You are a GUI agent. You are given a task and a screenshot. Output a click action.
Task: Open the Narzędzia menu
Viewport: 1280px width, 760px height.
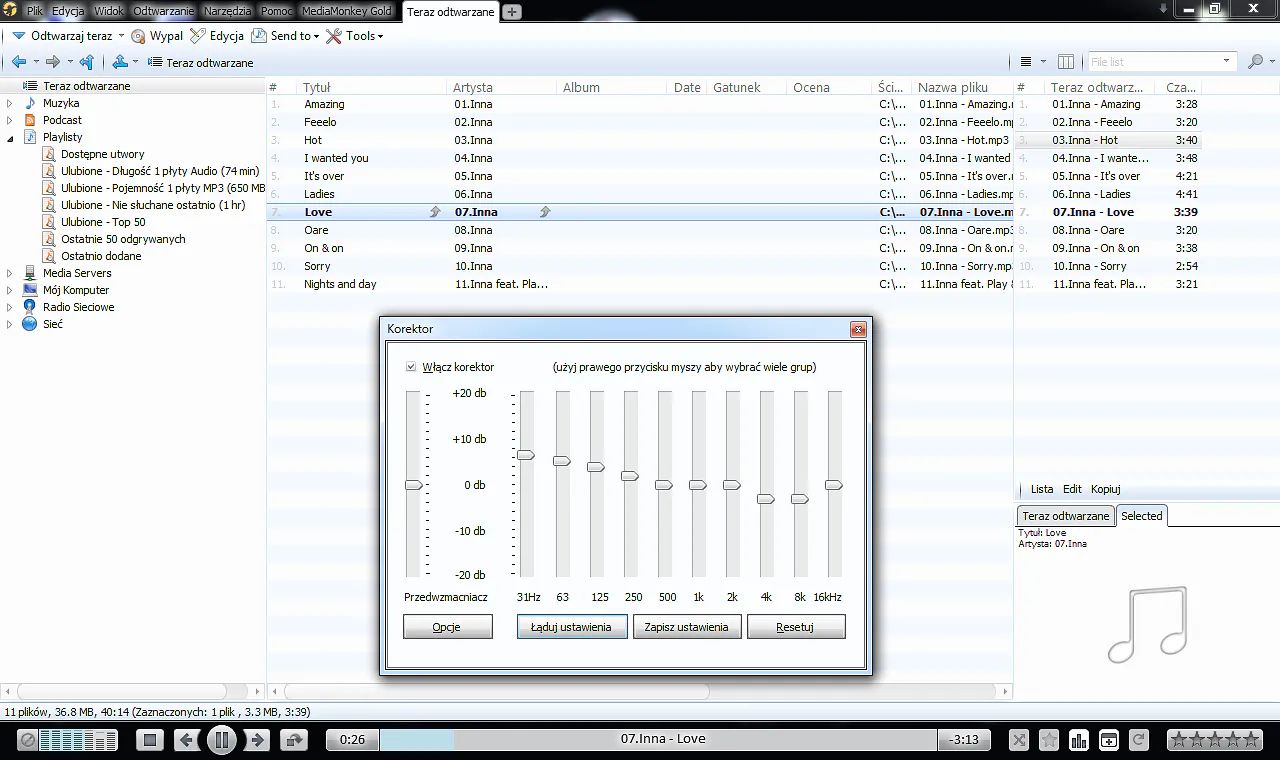coord(227,11)
